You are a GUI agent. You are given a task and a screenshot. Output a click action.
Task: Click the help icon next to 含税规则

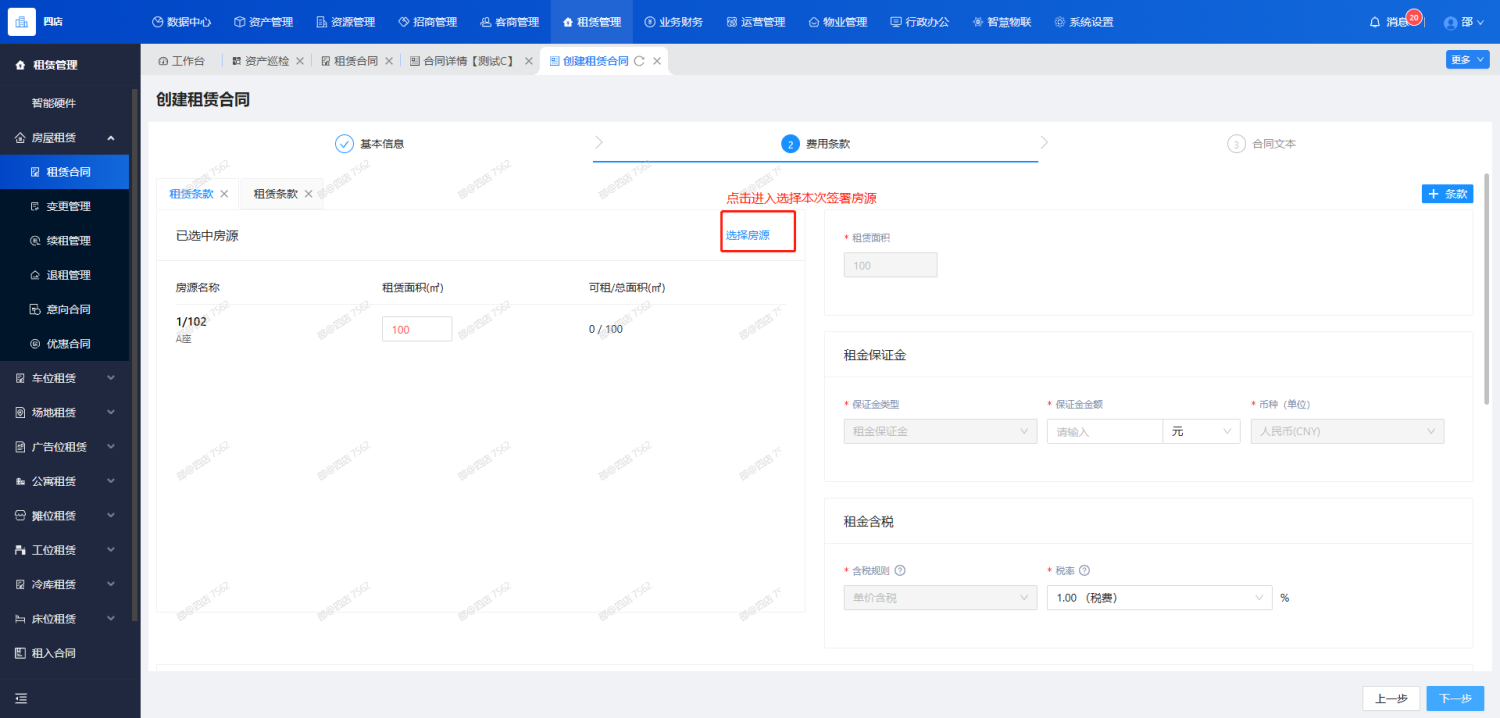pyautogui.click(x=900, y=571)
